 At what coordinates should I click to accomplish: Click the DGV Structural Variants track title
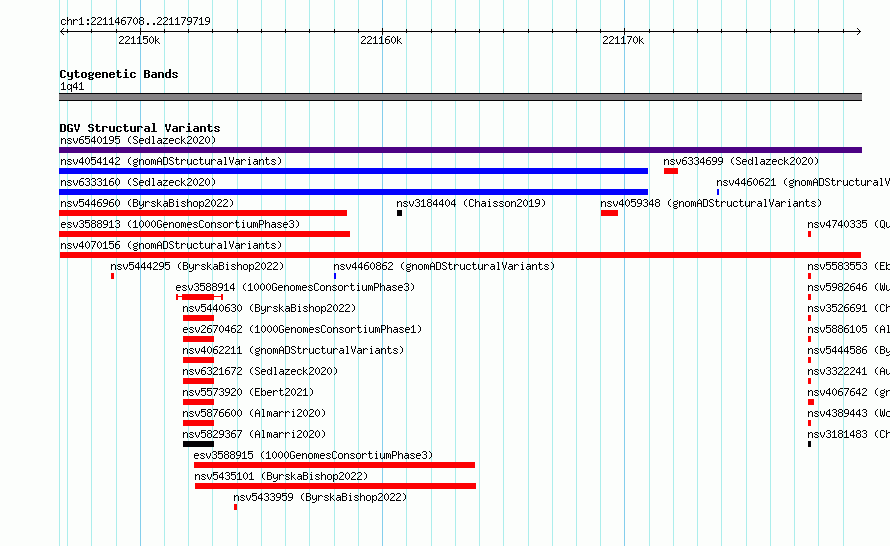140,128
